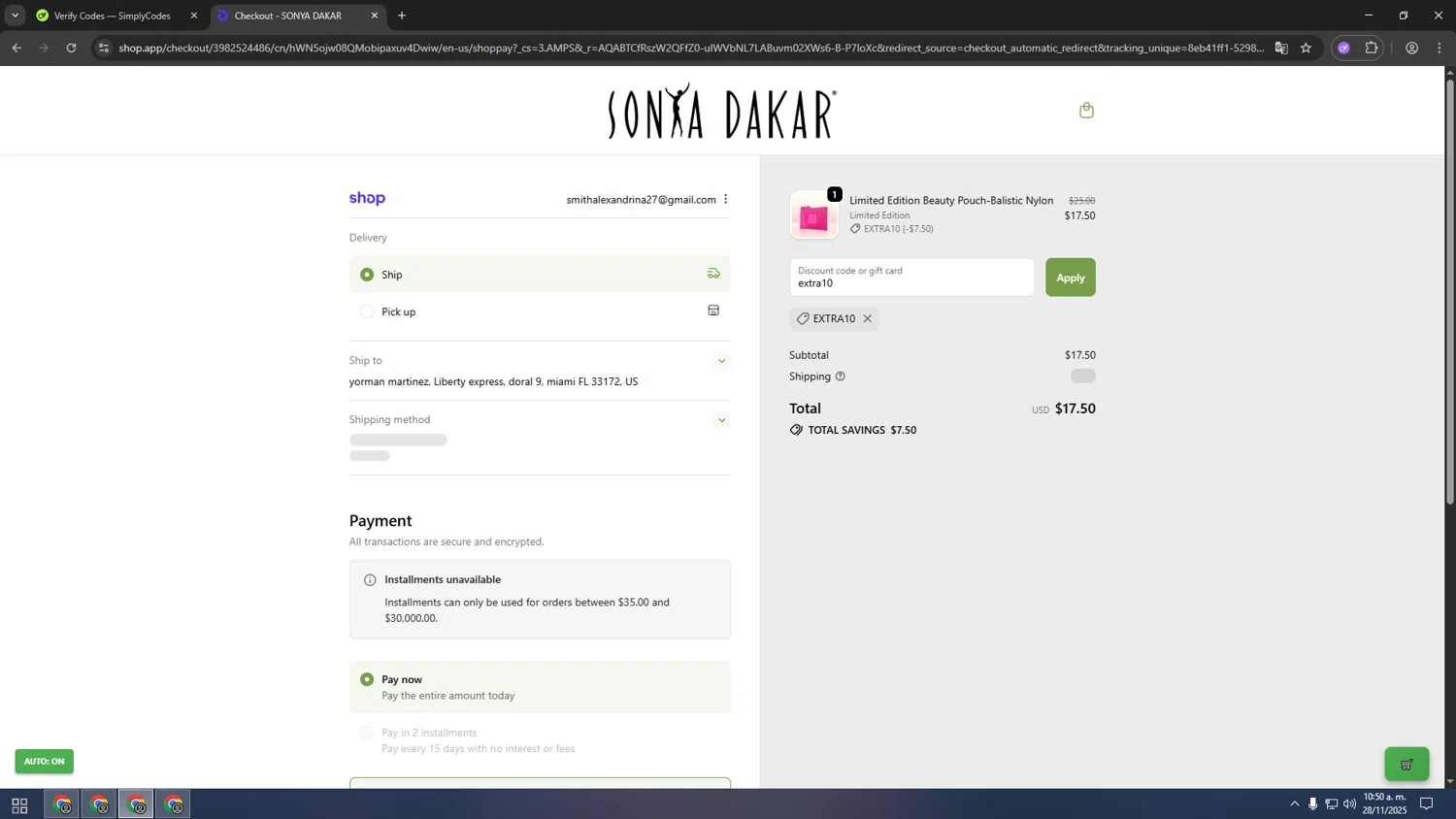Open a new browser tab
Viewport: 1456px width, 819px height.
tap(402, 16)
